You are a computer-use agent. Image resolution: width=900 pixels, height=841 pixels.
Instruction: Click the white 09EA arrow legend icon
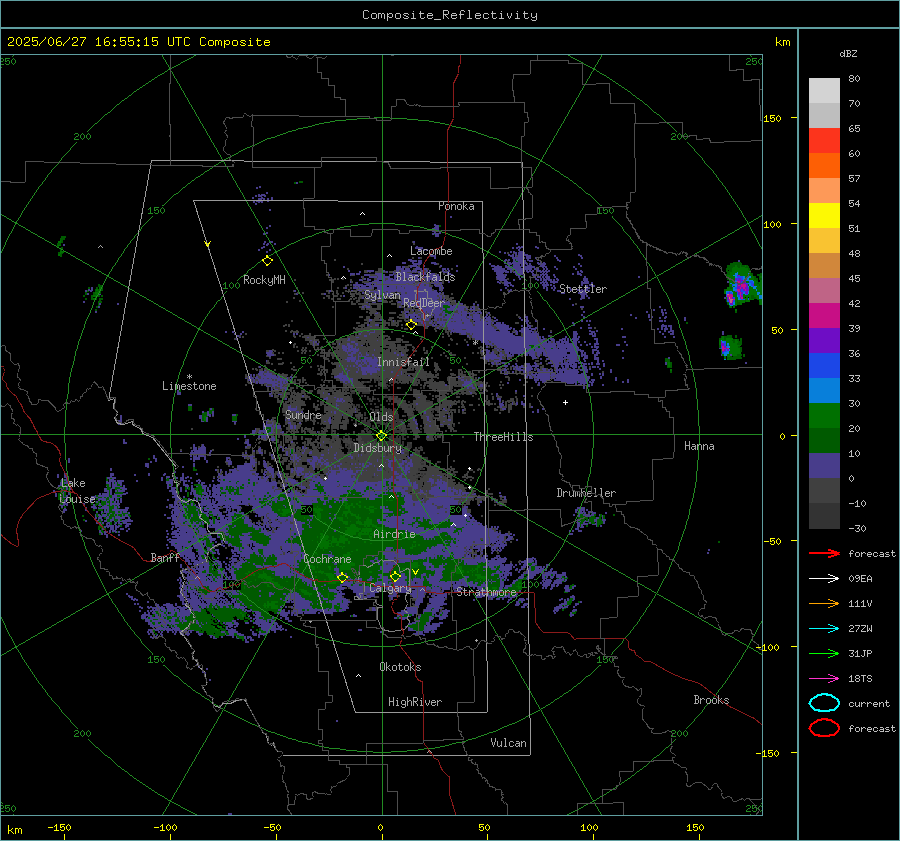pos(824,579)
